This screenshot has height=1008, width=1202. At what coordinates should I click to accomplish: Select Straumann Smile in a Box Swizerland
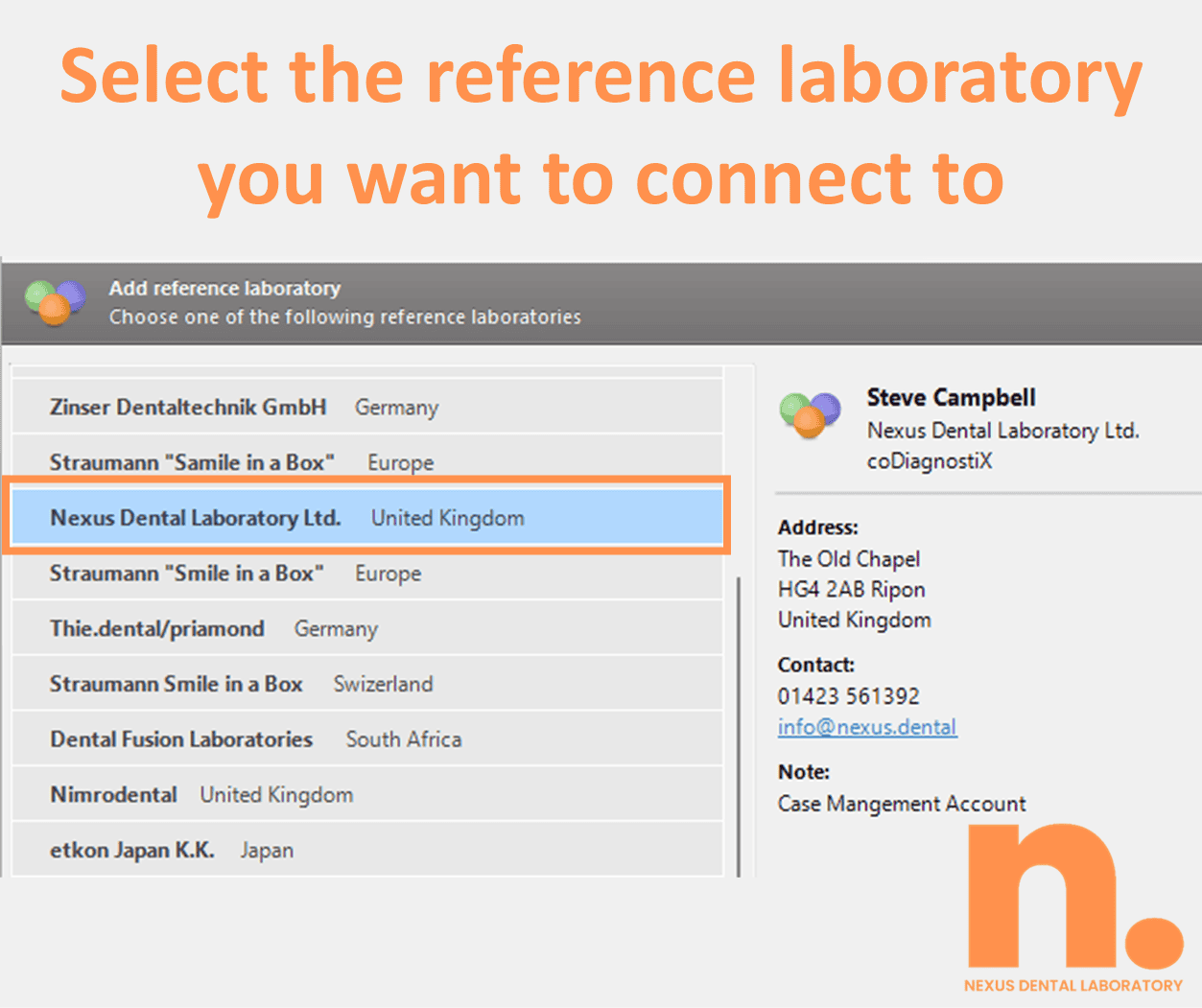coord(367,684)
